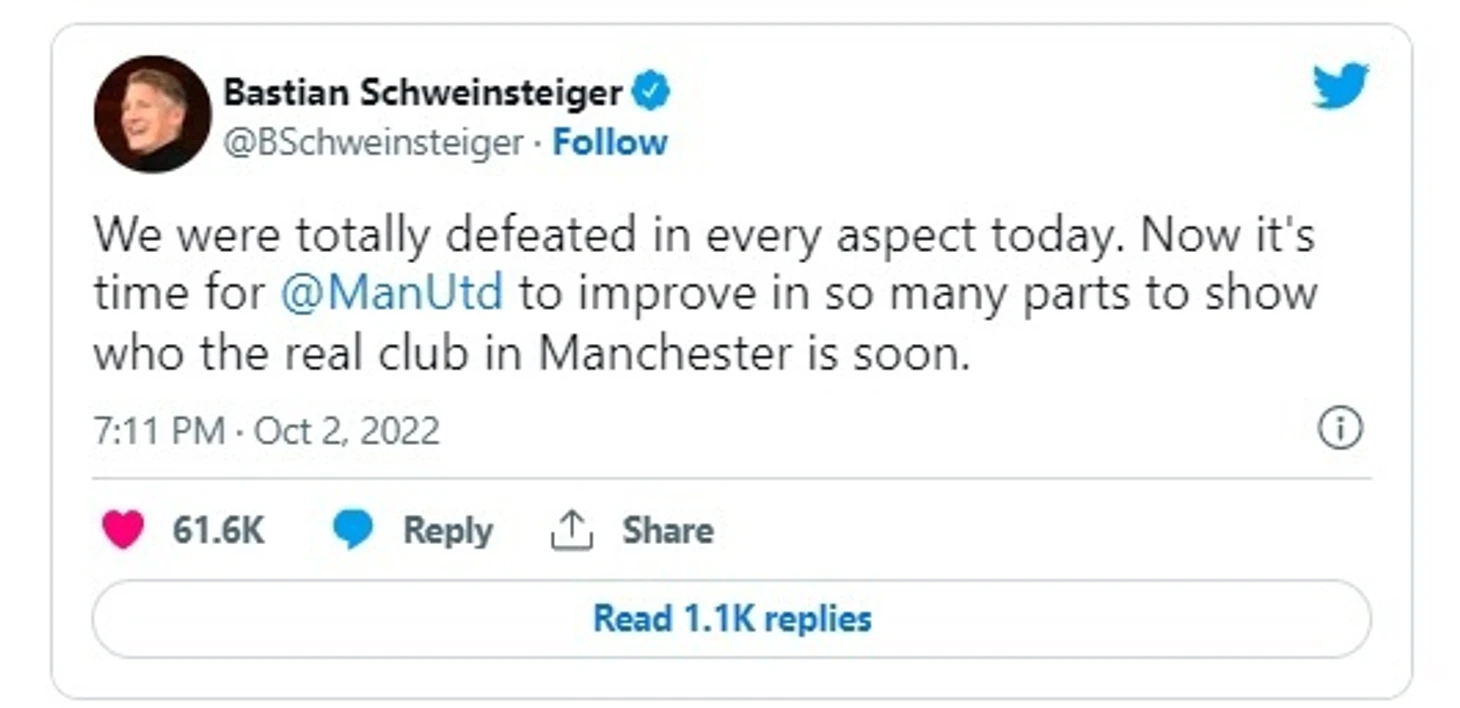The width and height of the screenshot is (1460, 708).
Task: Click the blue reply bubble icon
Action: click(x=353, y=530)
